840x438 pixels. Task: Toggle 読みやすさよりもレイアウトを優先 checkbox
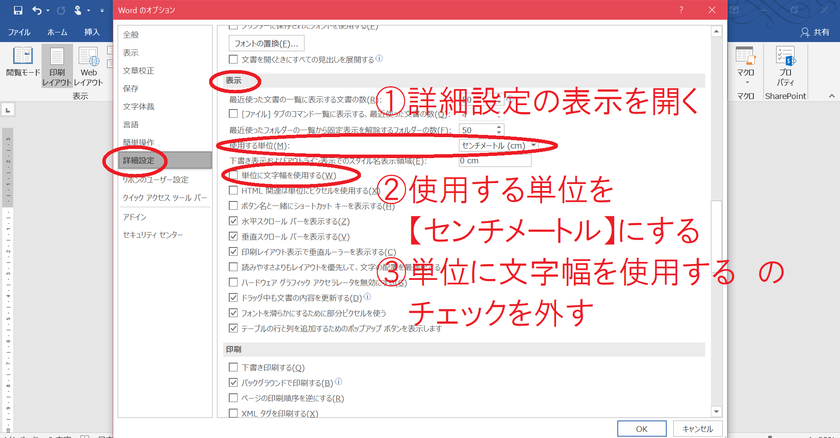coord(233,267)
